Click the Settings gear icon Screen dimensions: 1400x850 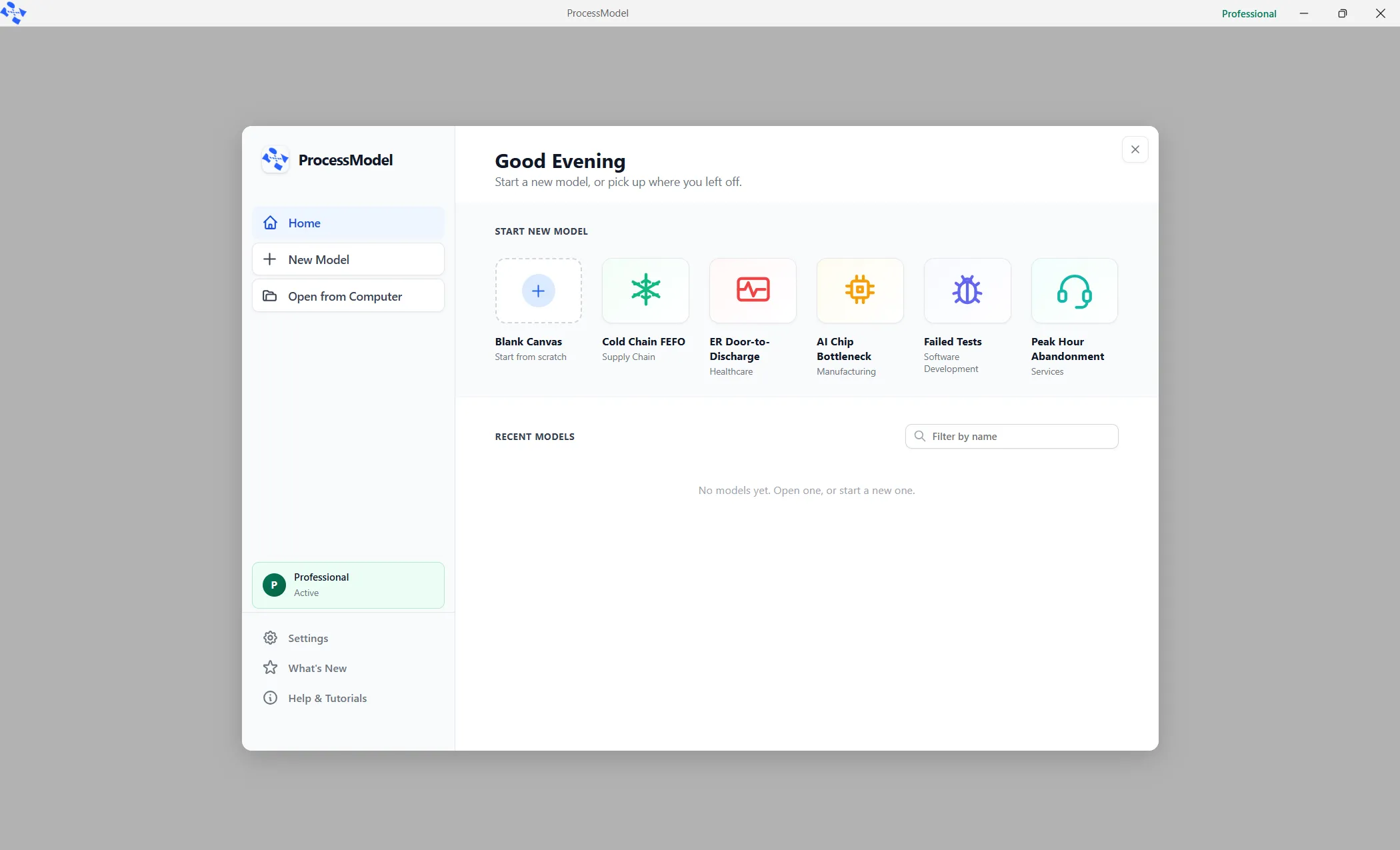point(270,638)
